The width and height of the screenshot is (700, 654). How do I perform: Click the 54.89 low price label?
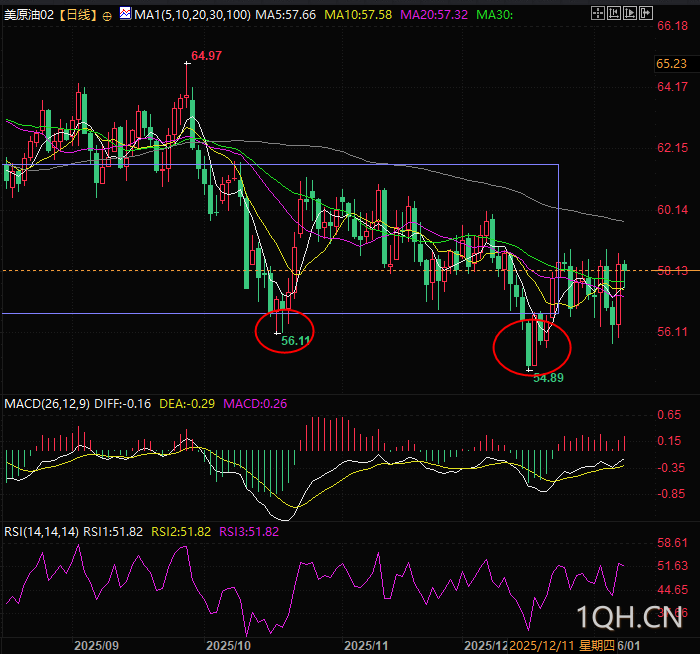coord(549,378)
